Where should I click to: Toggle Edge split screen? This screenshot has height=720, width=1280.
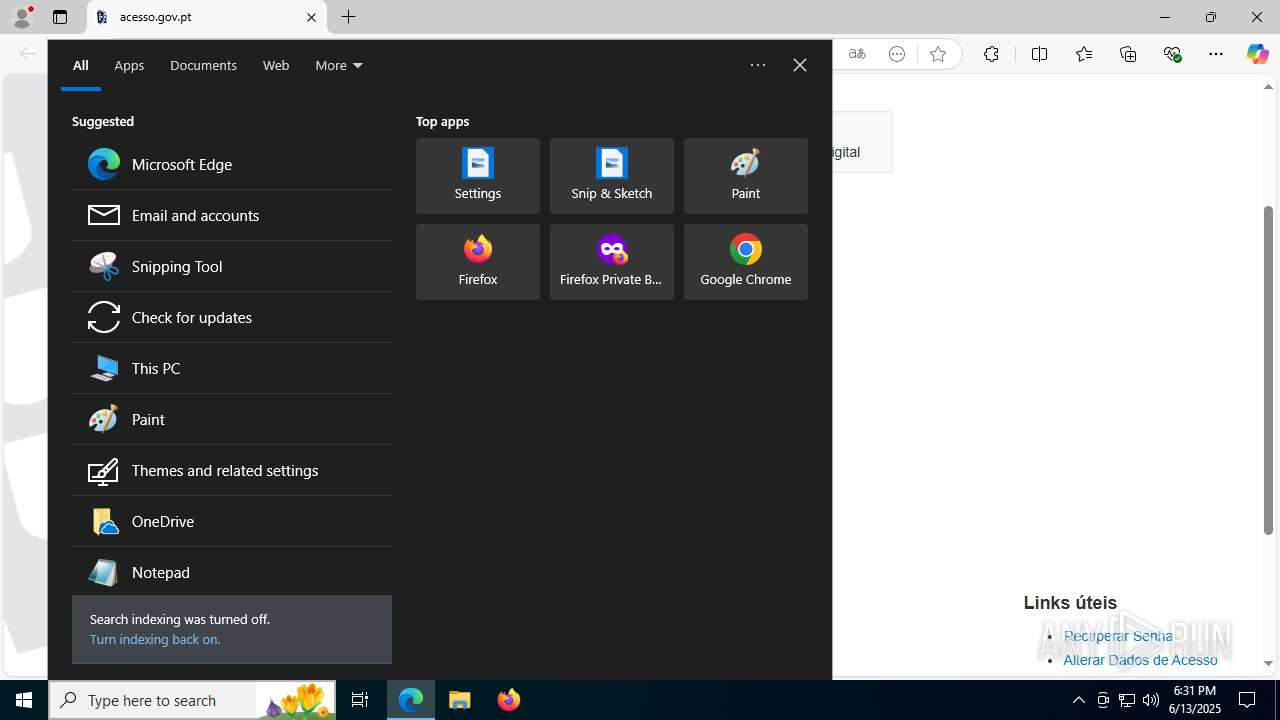(1039, 54)
